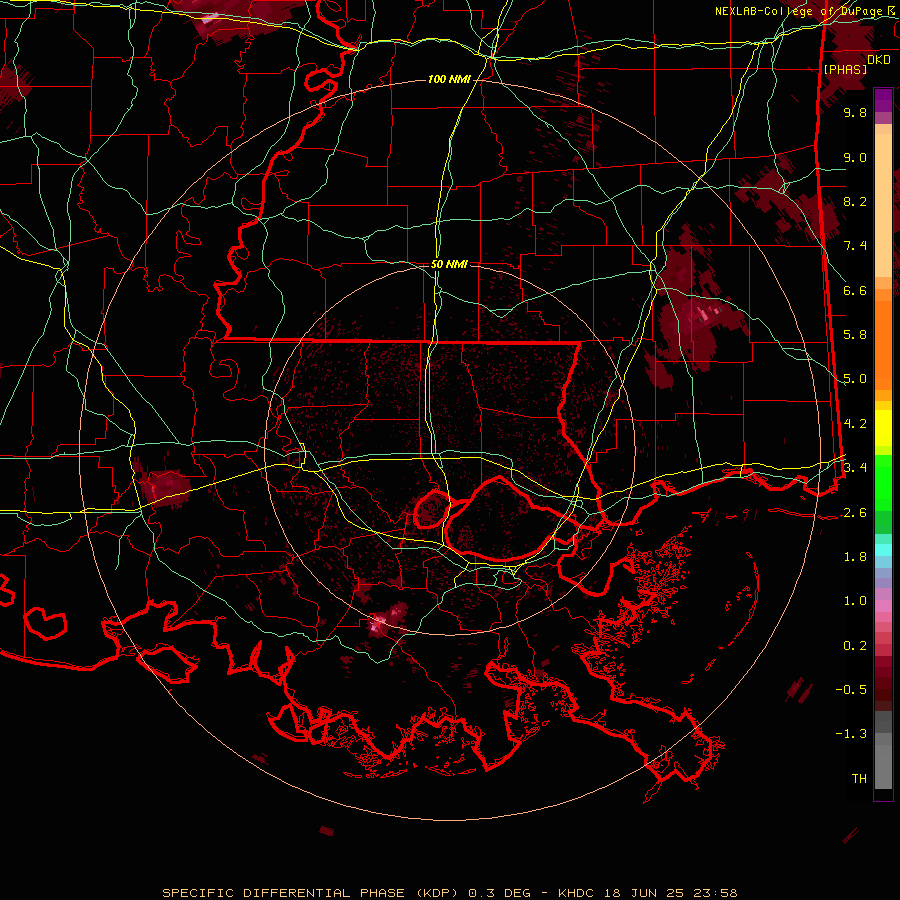Click the DKD product label
Image resolution: width=900 pixels, height=900 pixels.
(879, 60)
